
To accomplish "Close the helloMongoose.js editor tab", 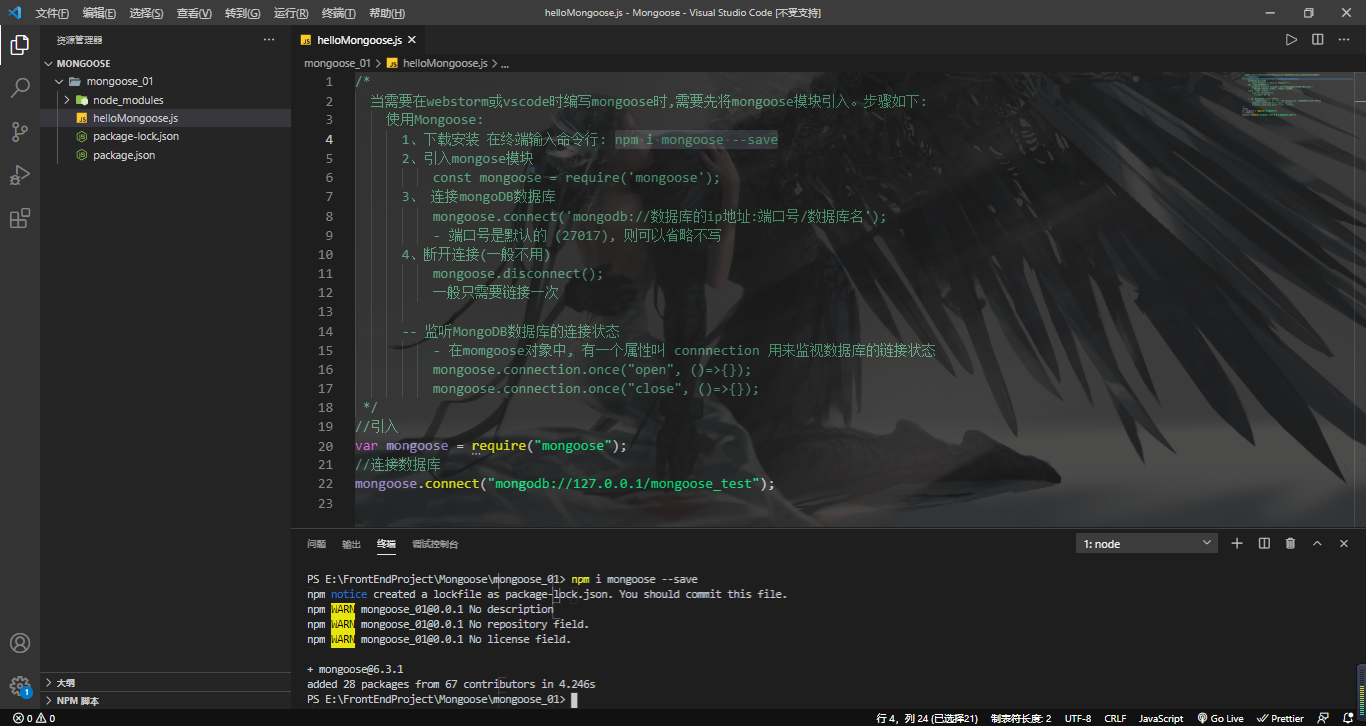I will pos(411,40).
